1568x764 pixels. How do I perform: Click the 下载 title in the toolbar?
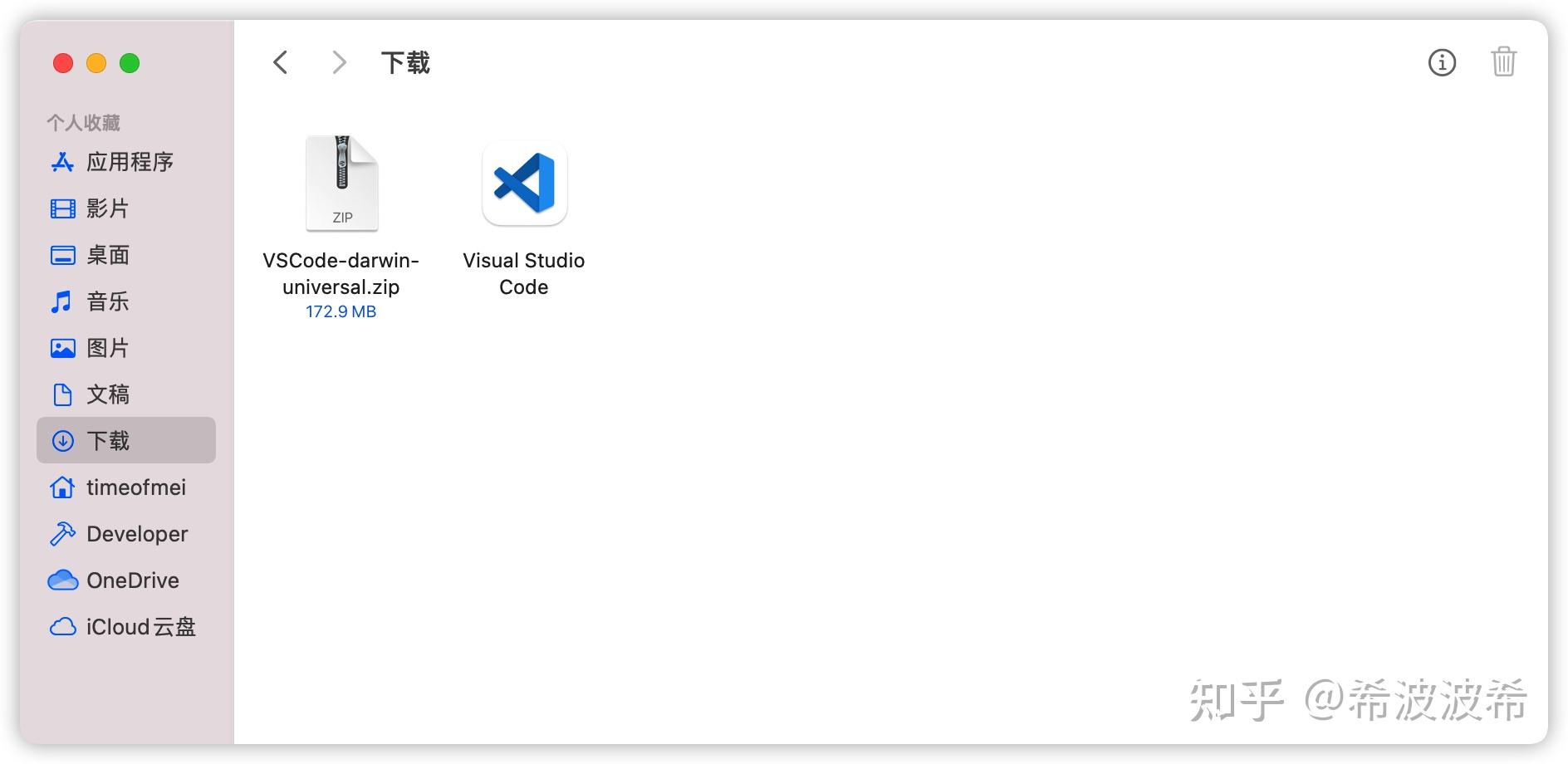(x=405, y=62)
